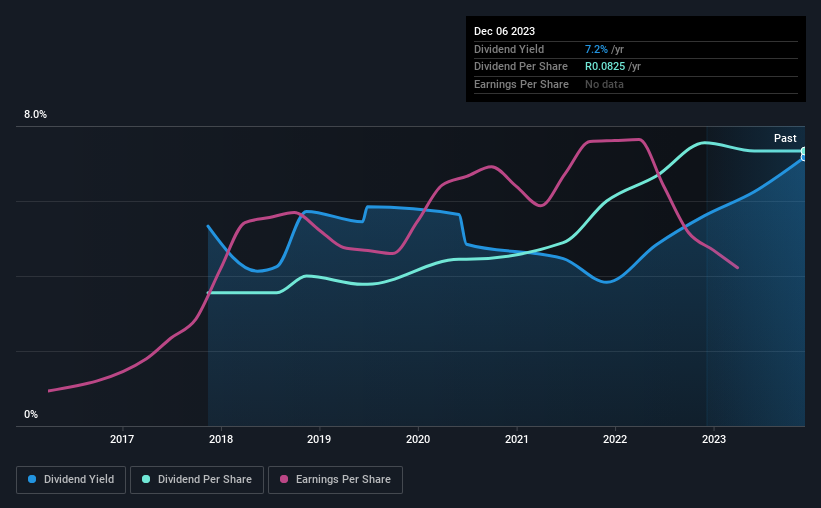Click the 8.0% y-axis label
Screen dimensions: 821x508
(36, 115)
